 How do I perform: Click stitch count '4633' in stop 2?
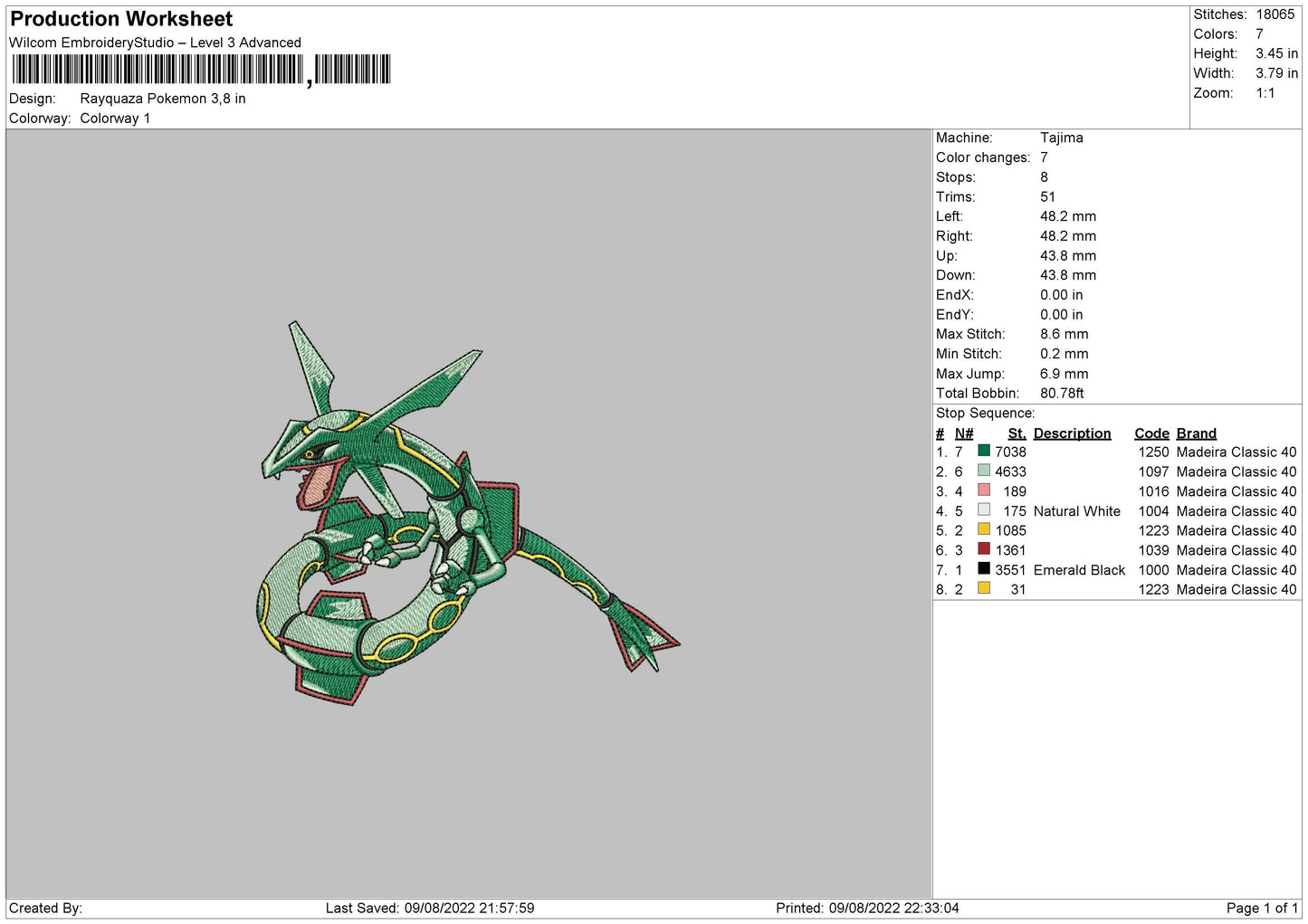1010,472
